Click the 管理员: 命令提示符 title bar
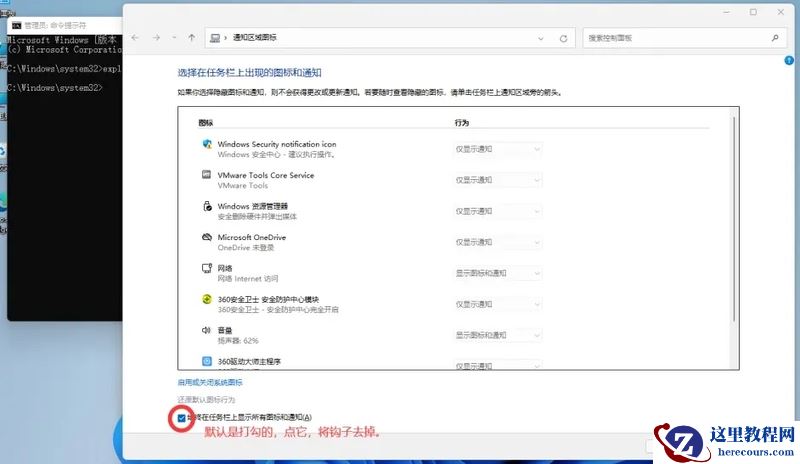The width and height of the screenshot is (800, 464). [66, 25]
